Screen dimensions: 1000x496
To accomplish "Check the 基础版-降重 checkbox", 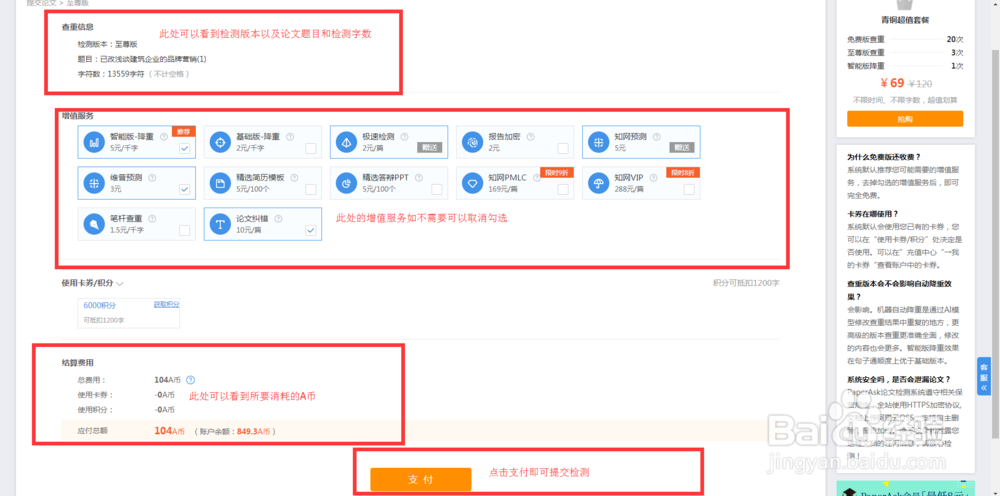I will [x=311, y=149].
